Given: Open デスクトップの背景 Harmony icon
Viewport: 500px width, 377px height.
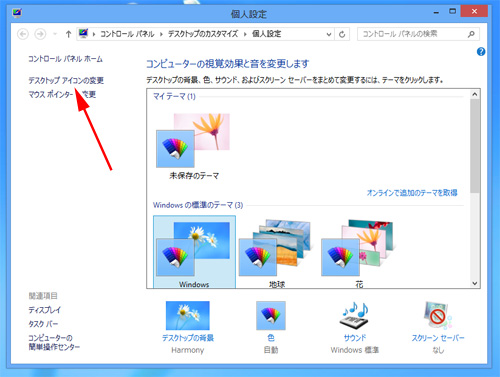Looking at the screenshot, I should click(x=188, y=316).
